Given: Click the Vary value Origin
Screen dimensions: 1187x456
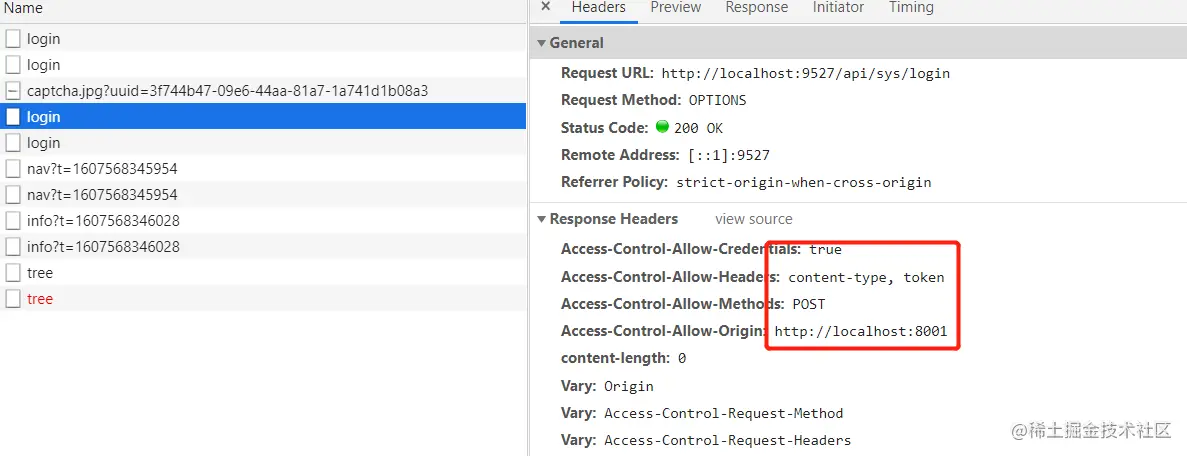Looking at the screenshot, I should point(628,386).
